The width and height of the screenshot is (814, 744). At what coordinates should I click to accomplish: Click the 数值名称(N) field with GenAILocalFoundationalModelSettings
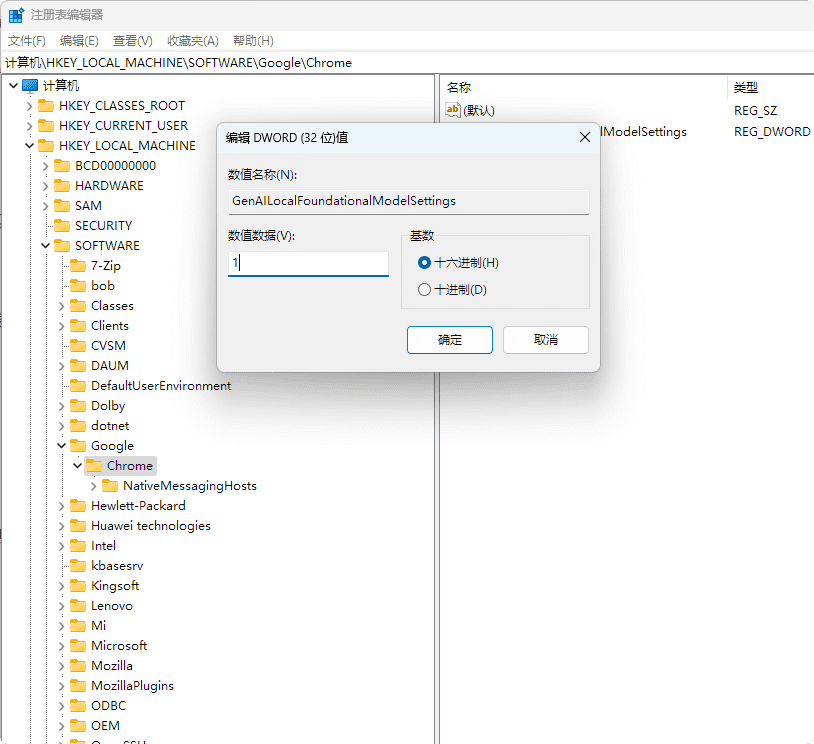coord(409,201)
